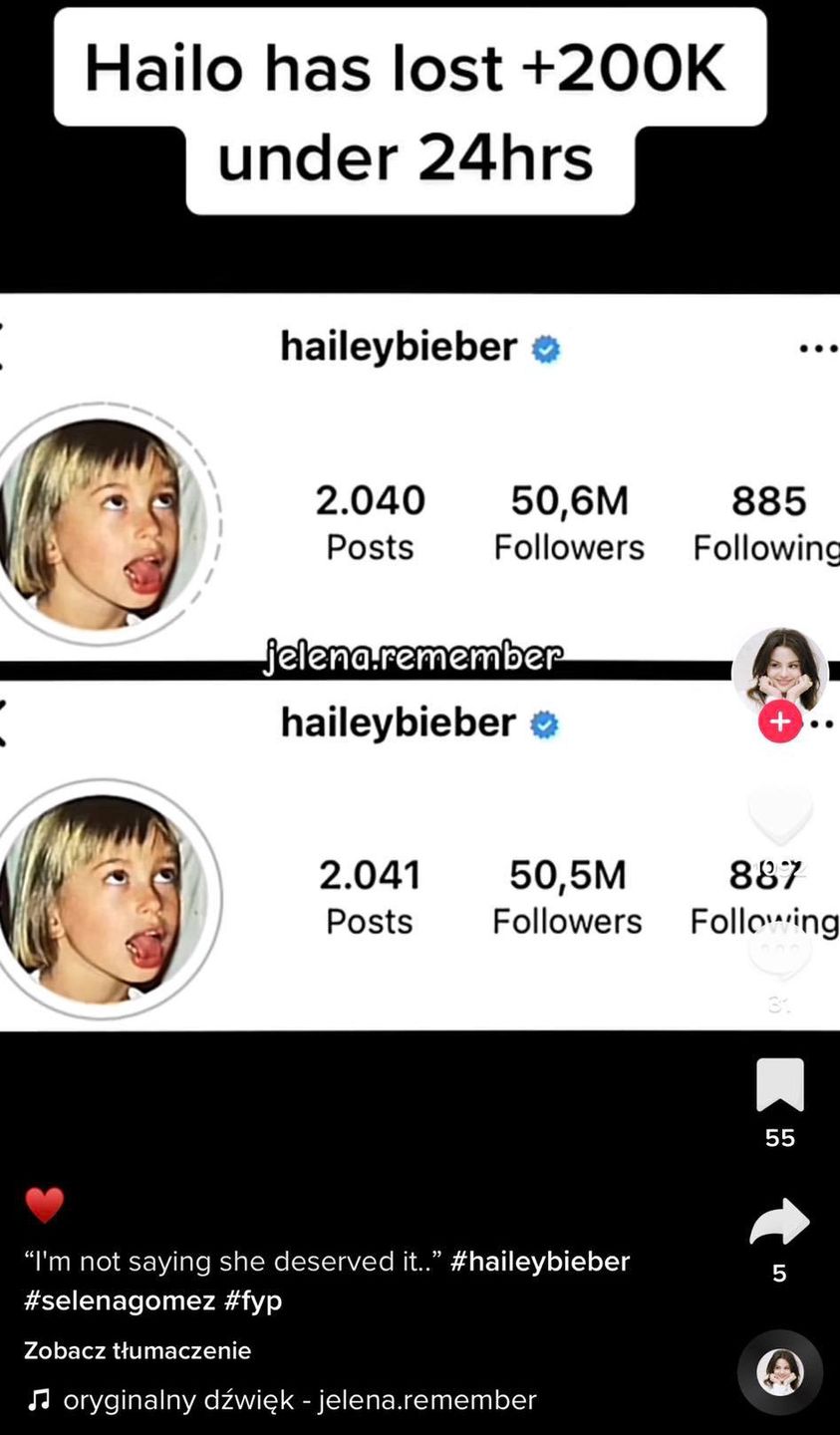Open the #fyp hashtag

(253, 1300)
